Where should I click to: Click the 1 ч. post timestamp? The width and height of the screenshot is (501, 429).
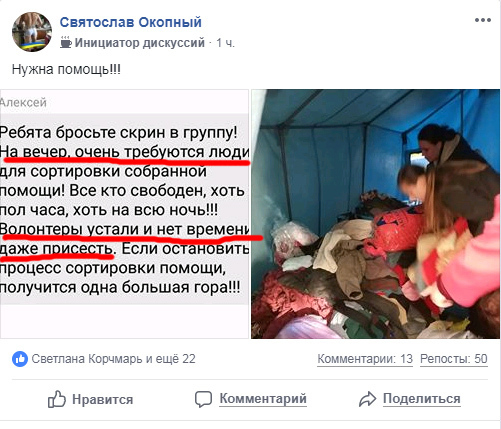pyautogui.click(x=225, y=43)
